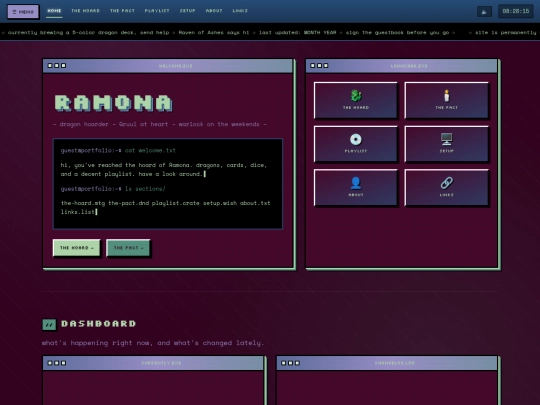The image size is (540, 405).
Task: Toggle the sound button beside the clock
Action: point(484,11)
